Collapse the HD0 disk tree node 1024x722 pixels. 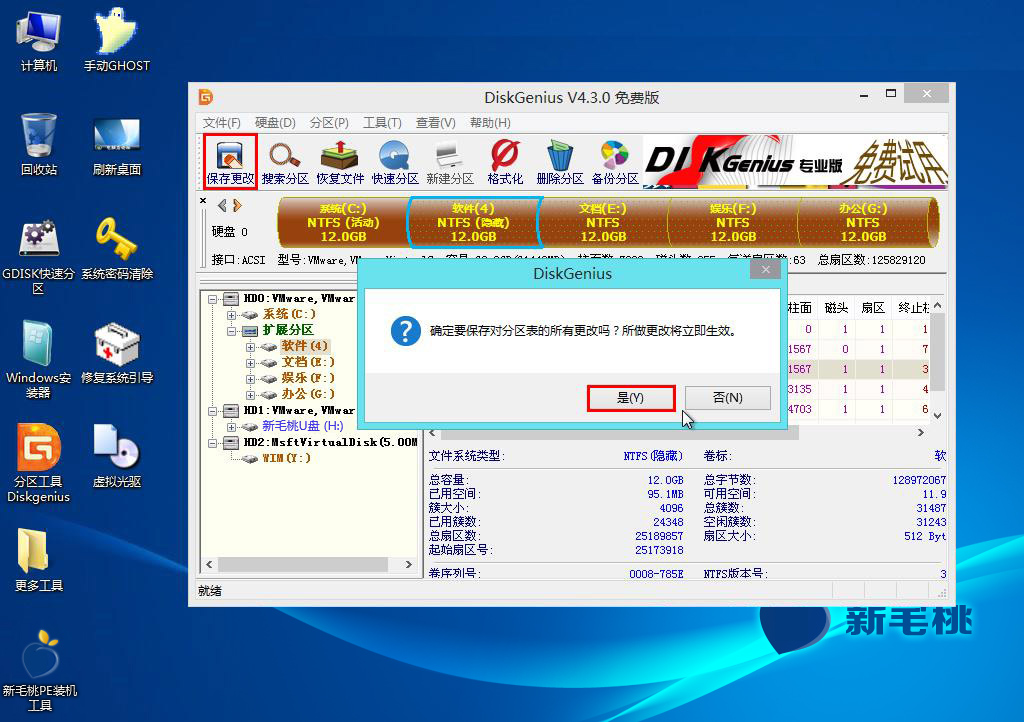tap(212, 299)
